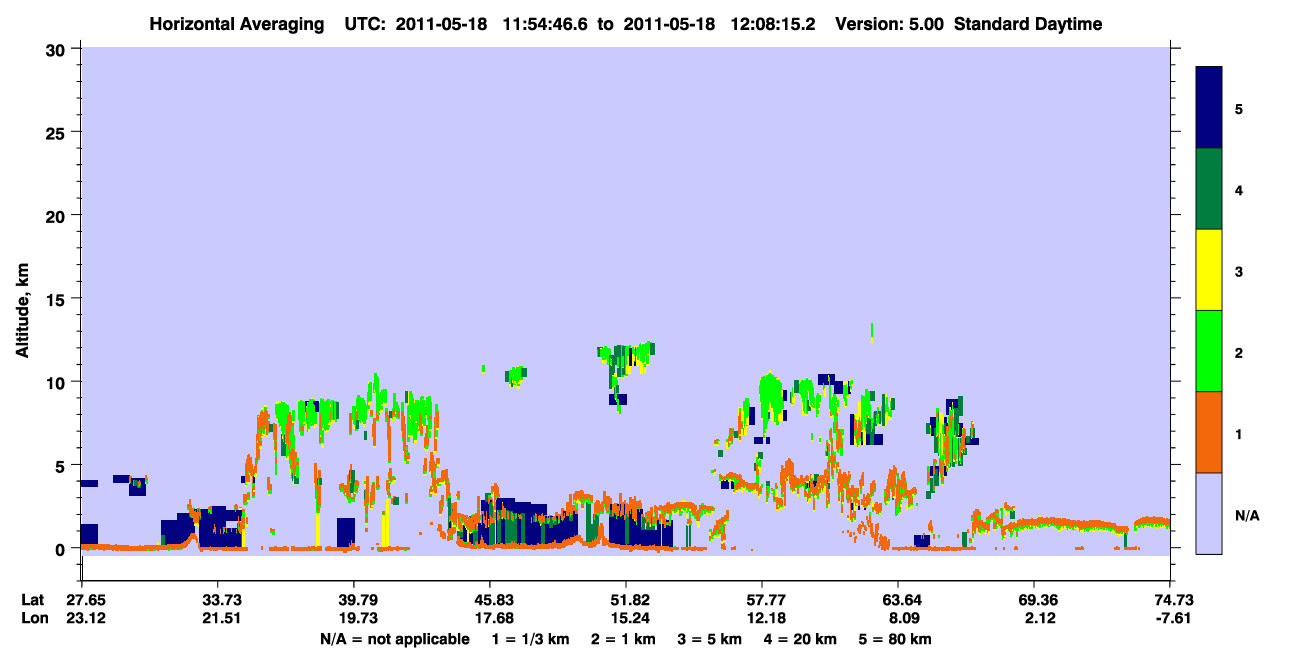The width and height of the screenshot is (1300, 667).
Task: Click the latitude value 51.82
Action: 625,600
